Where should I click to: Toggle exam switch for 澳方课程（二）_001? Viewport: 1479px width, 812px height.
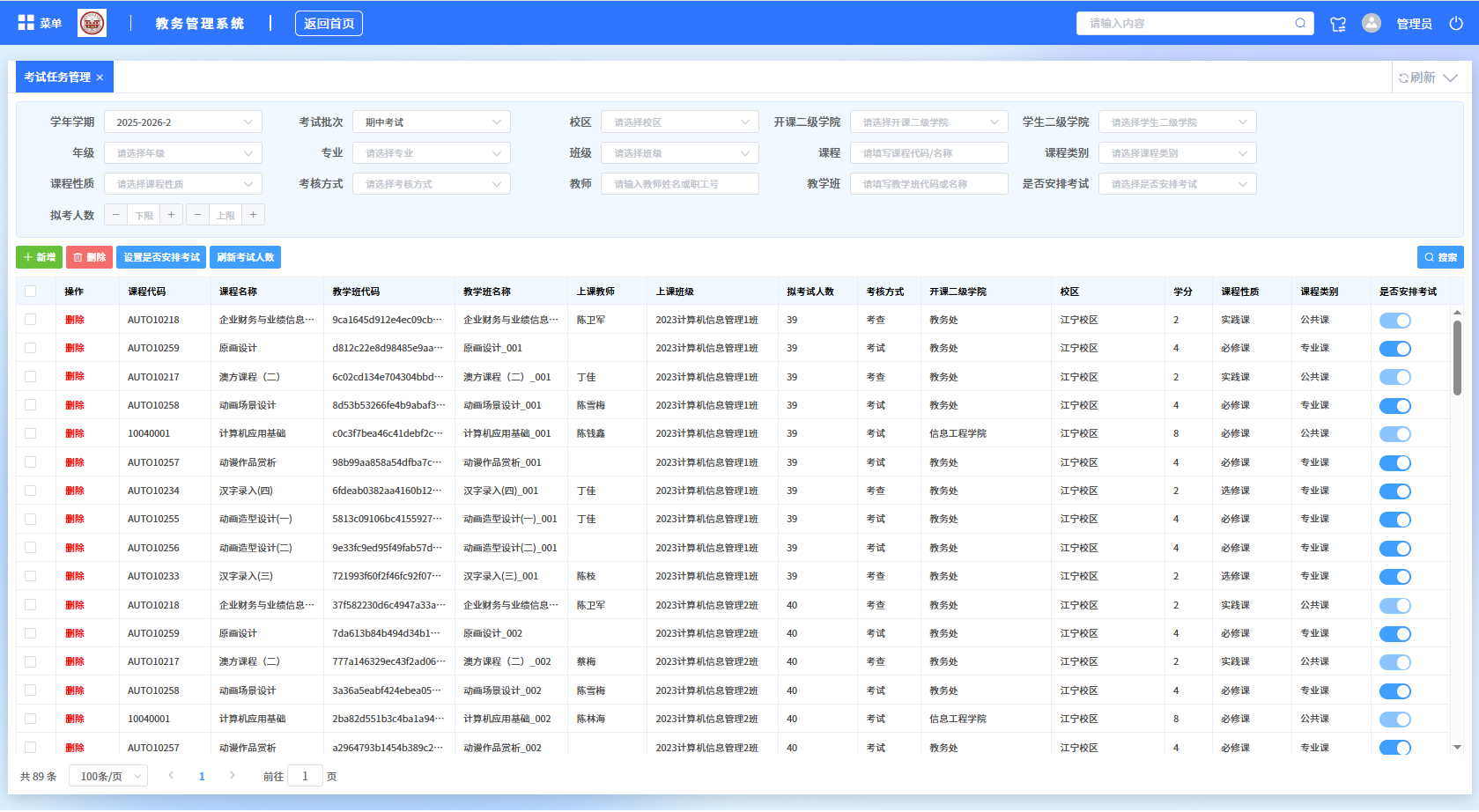(x=1395, y=377)
